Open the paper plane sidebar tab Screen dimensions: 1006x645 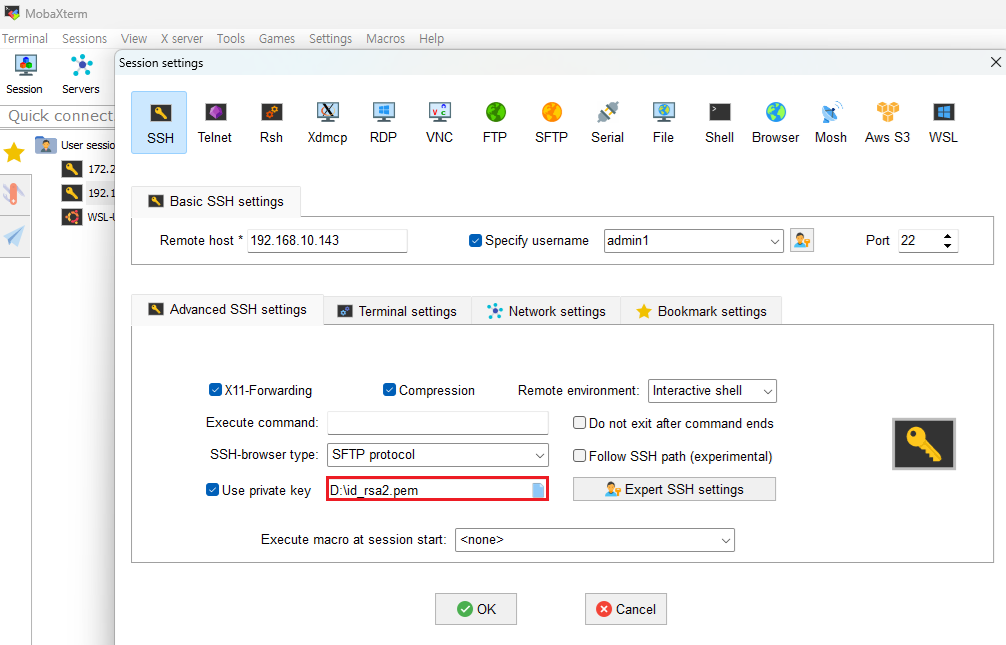tap(14, 236)
